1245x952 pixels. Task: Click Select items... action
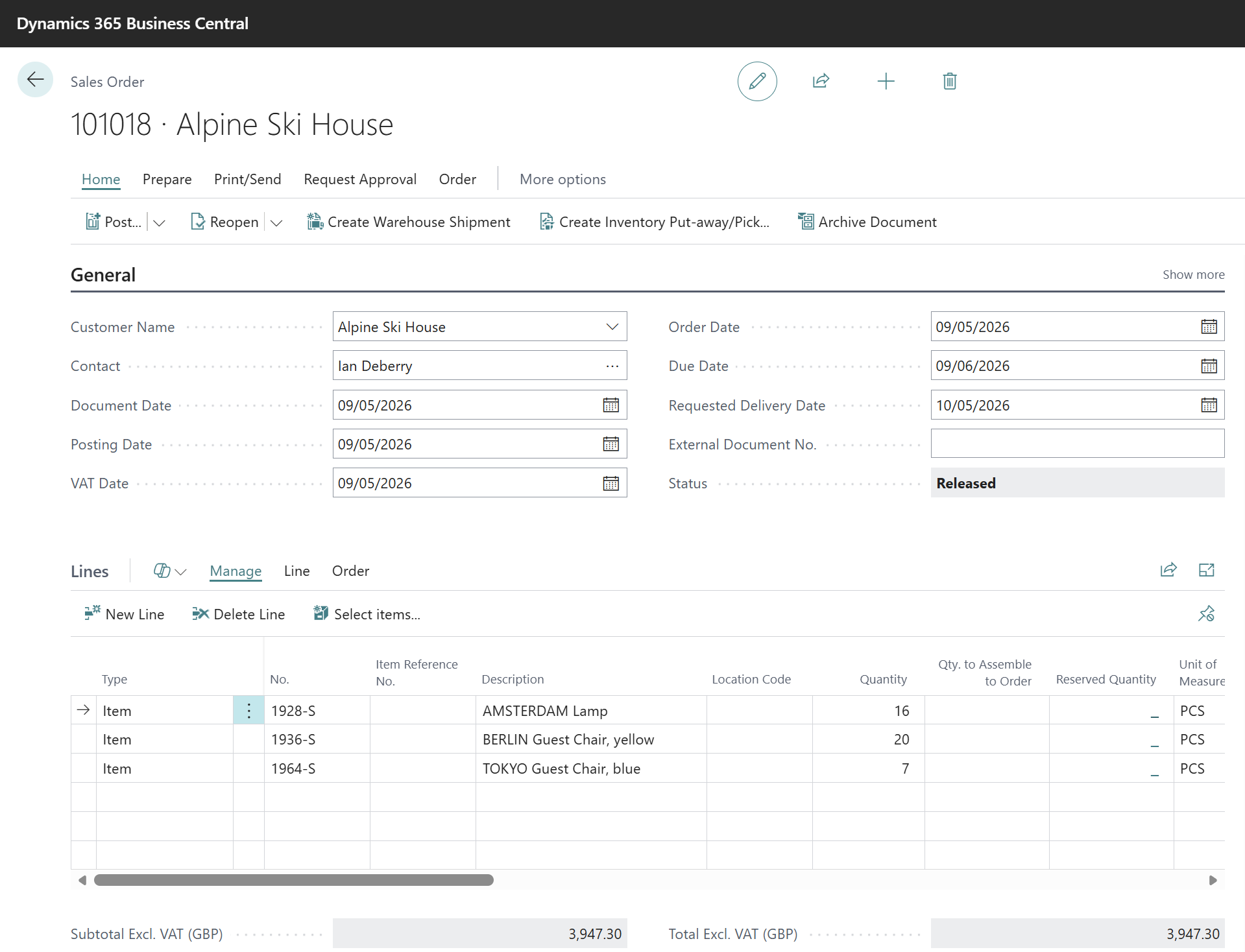(x=367, y=614)
